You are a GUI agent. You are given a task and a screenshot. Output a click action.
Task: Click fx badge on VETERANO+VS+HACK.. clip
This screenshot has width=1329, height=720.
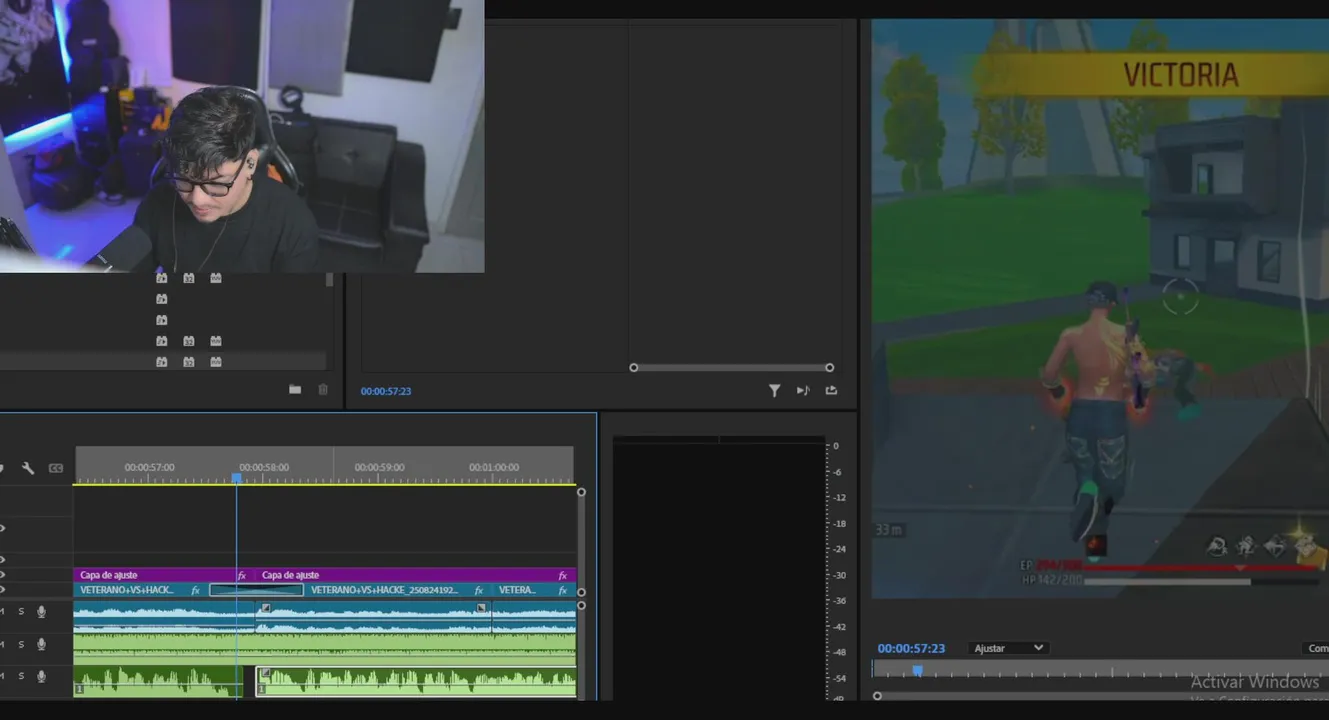coord(196,590)
